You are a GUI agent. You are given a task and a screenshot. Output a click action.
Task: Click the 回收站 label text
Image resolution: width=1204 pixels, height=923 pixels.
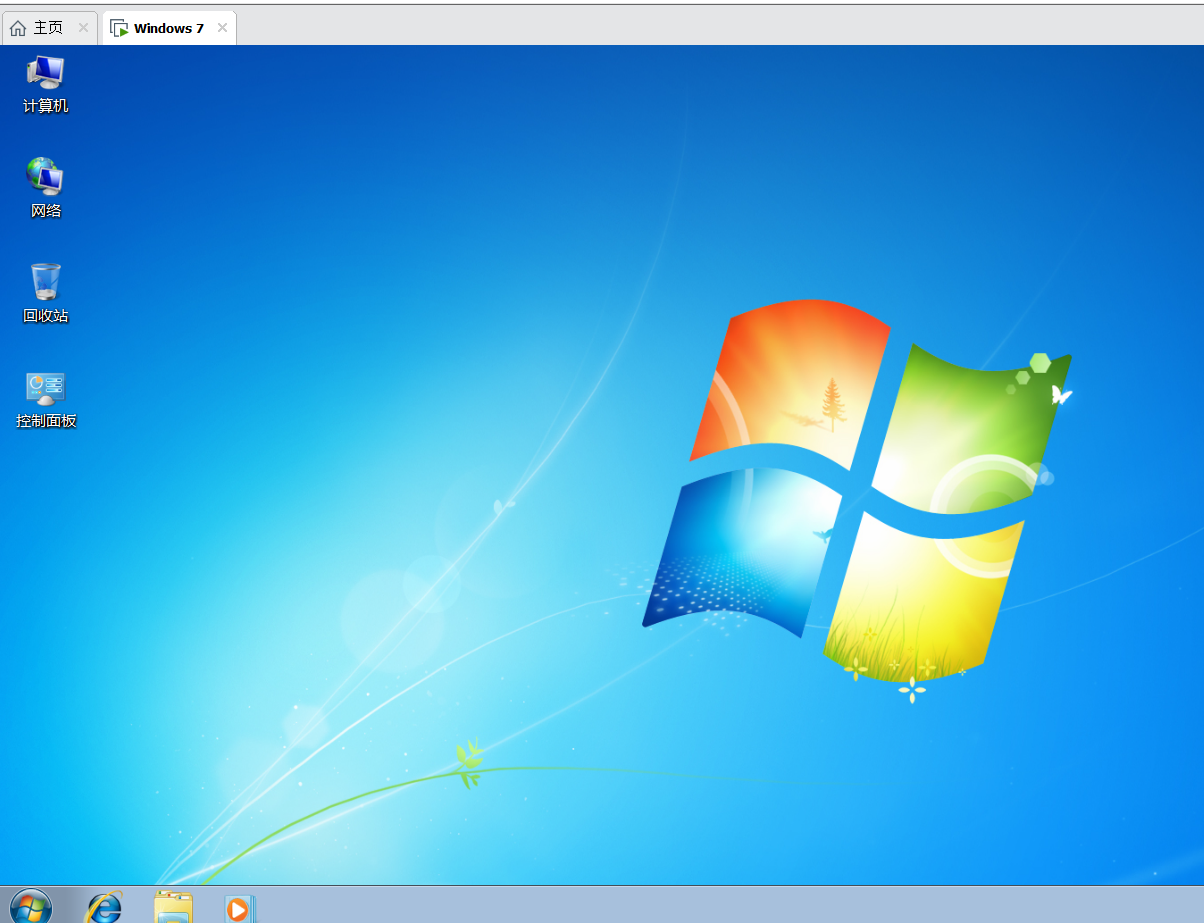46,315
